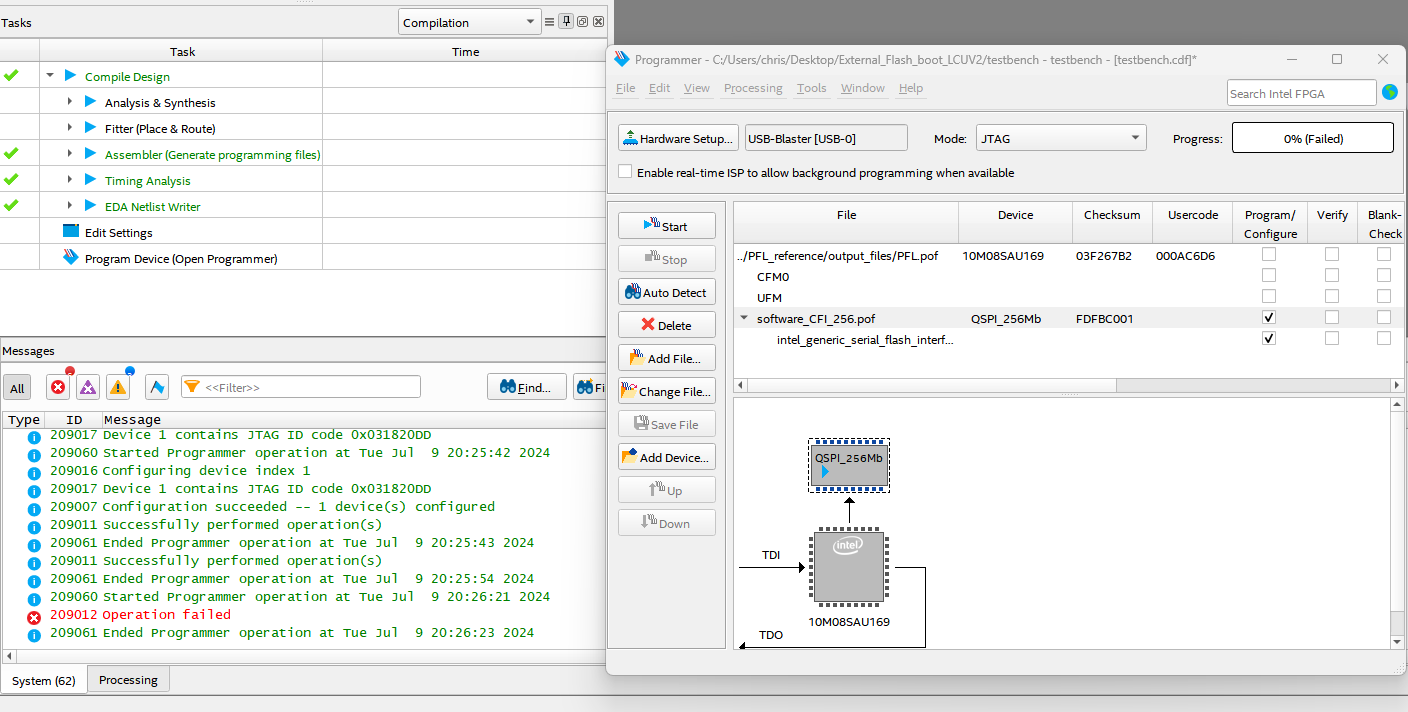1408x712 pixels.
Task: Tick Program/Configure for UFM
Action: (1269, 296)
